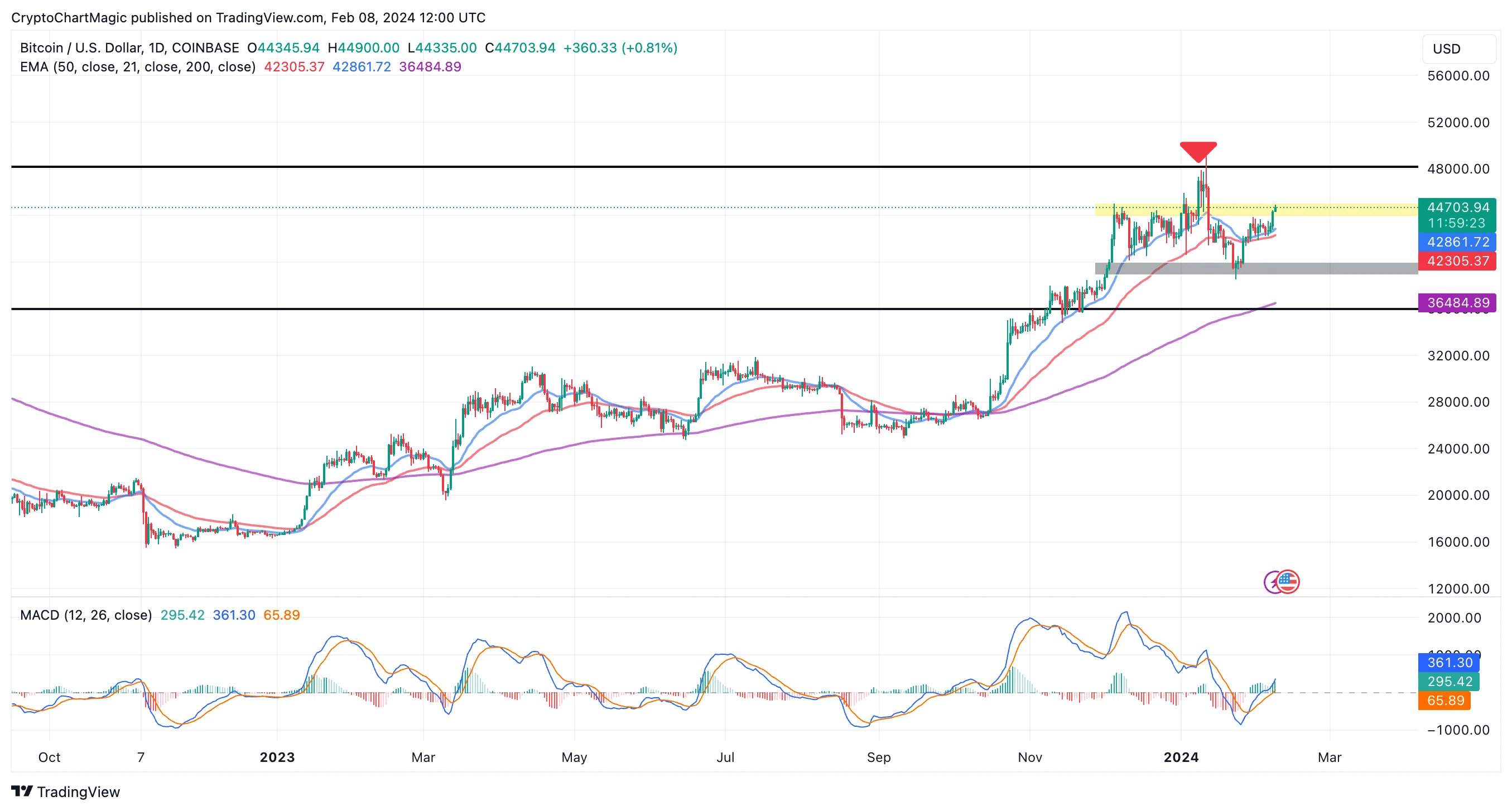Click the US flag economic event icon

[1288, 582]
